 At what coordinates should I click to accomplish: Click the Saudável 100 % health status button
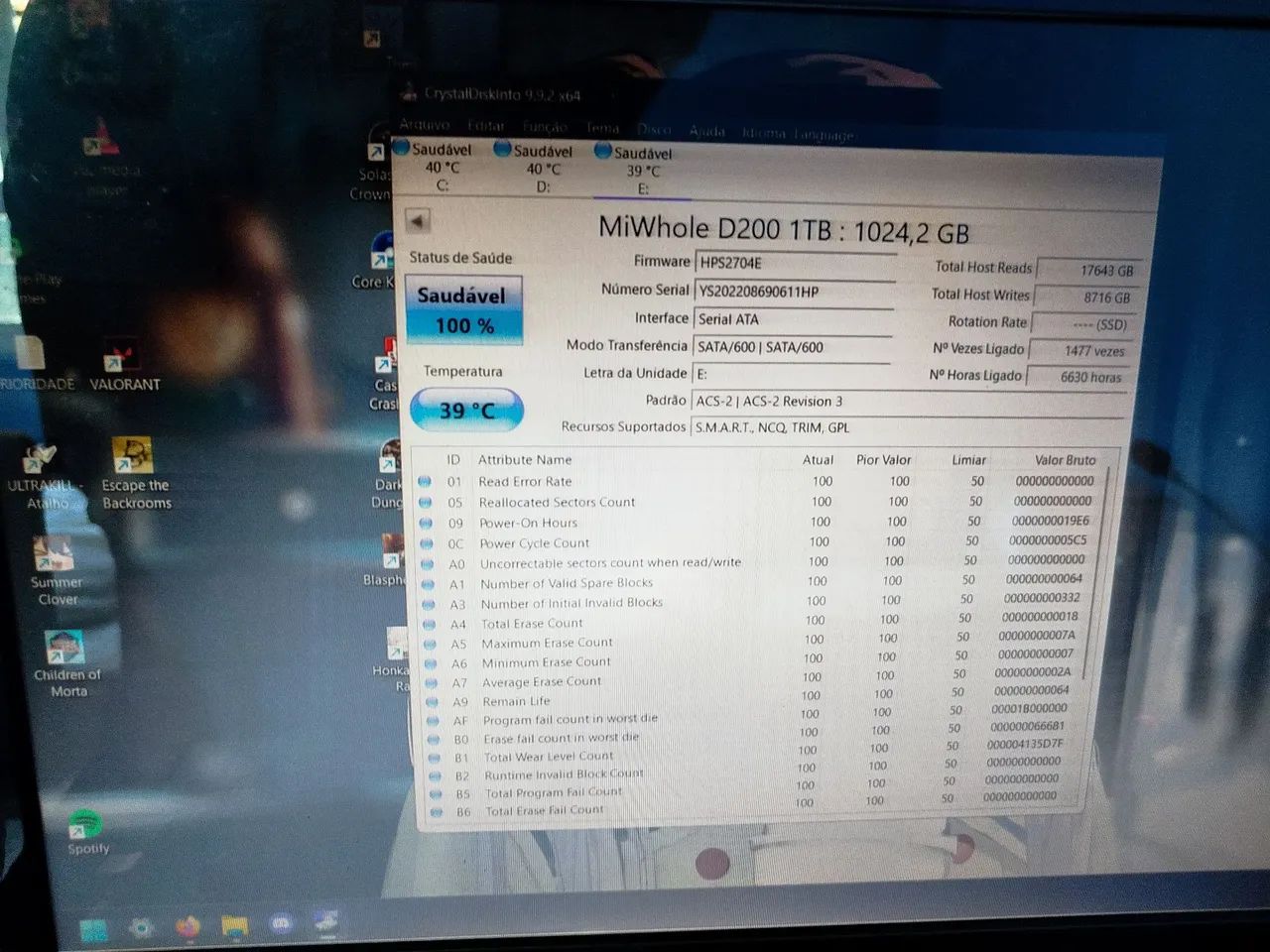463,310
